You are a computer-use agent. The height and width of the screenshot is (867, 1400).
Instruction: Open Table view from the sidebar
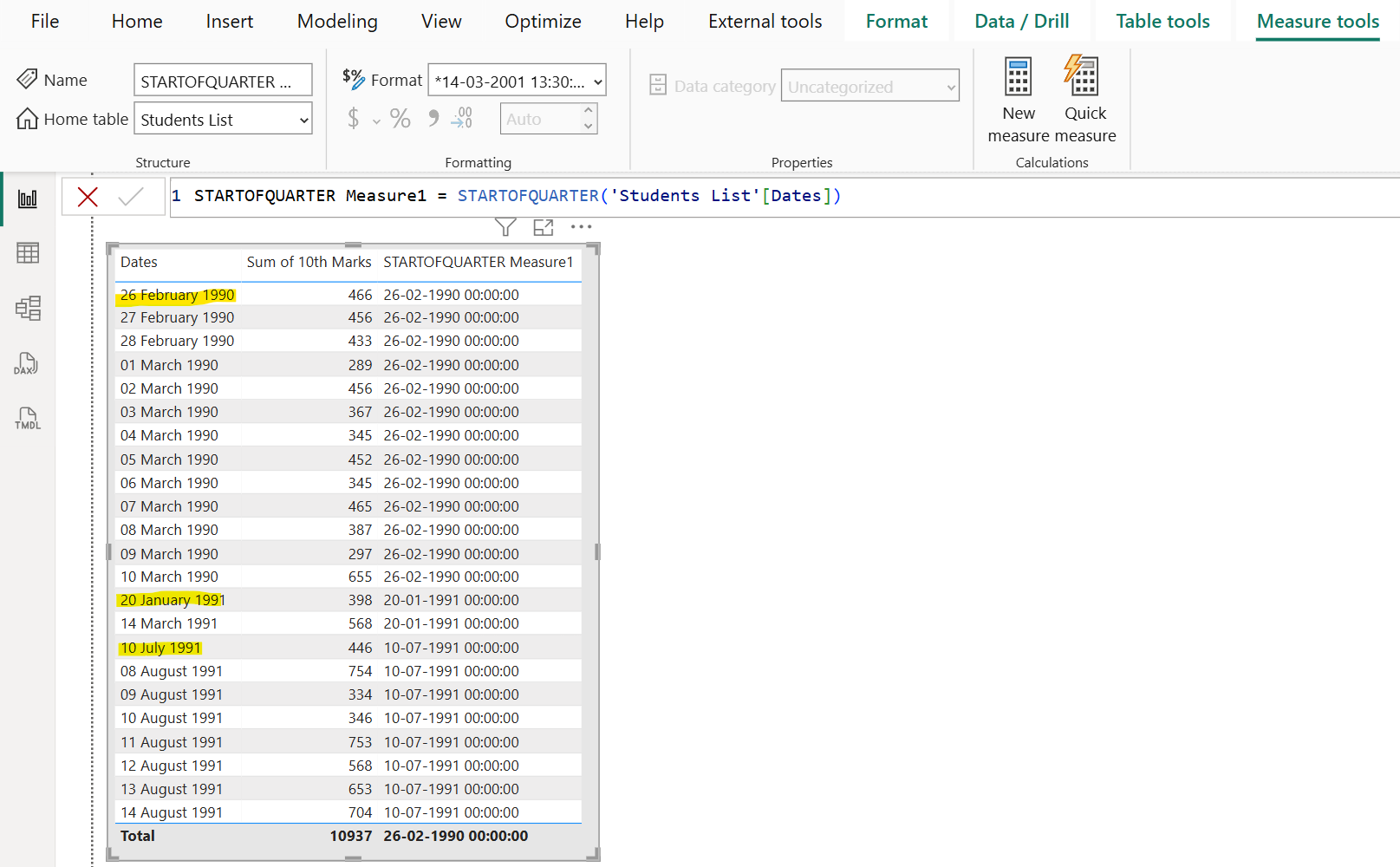[27, 252]
